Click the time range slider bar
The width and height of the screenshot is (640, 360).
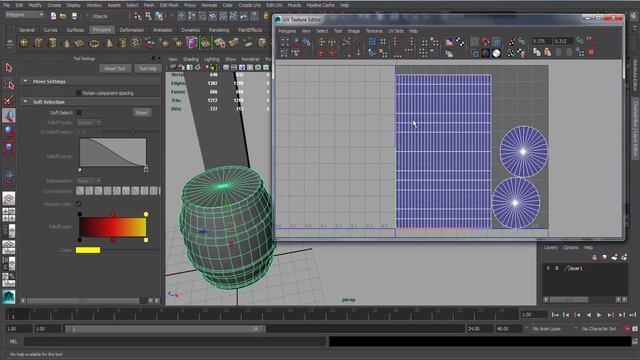tap(164, 329)
